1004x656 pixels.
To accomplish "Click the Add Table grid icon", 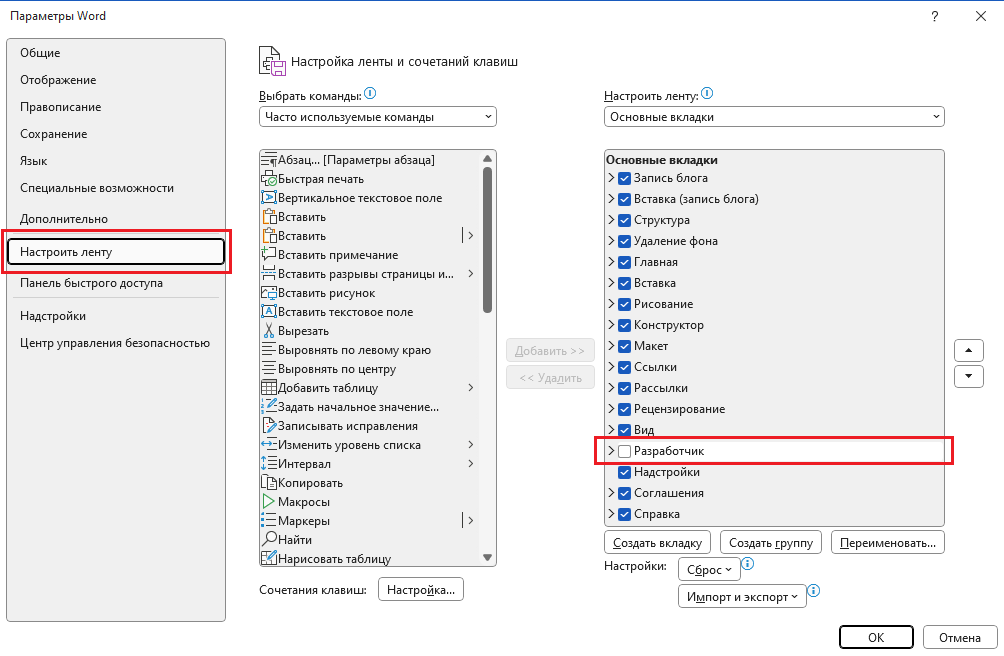I will (268, 388).
